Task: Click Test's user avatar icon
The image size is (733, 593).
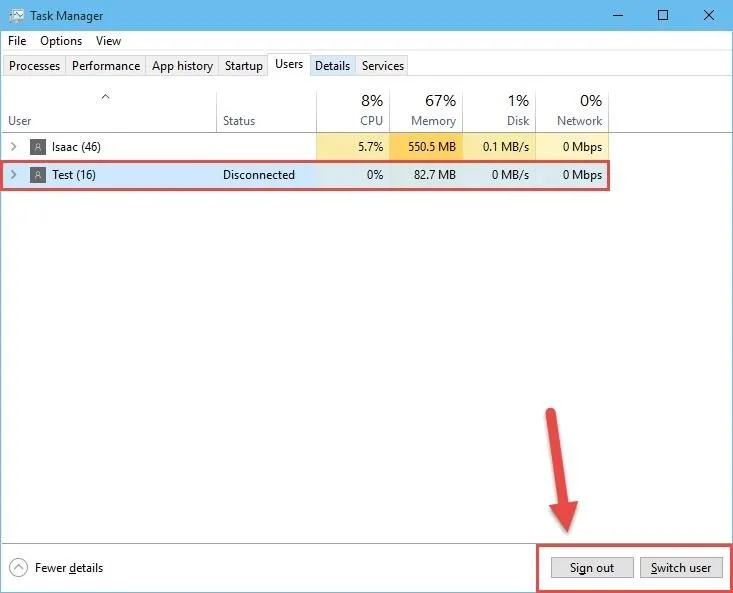Action: tap(38, 175)
